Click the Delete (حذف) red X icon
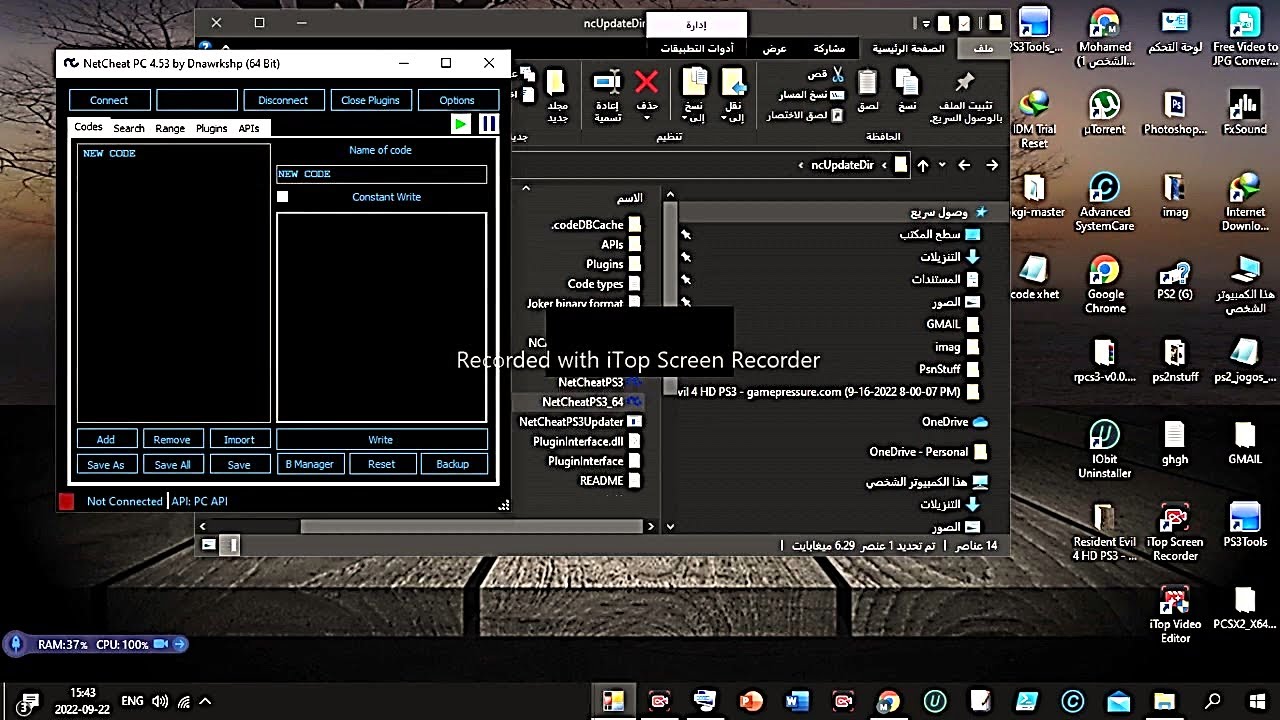Image resolution: width=1280 pixels, height=720 pixels. click(x=647, y=82)
